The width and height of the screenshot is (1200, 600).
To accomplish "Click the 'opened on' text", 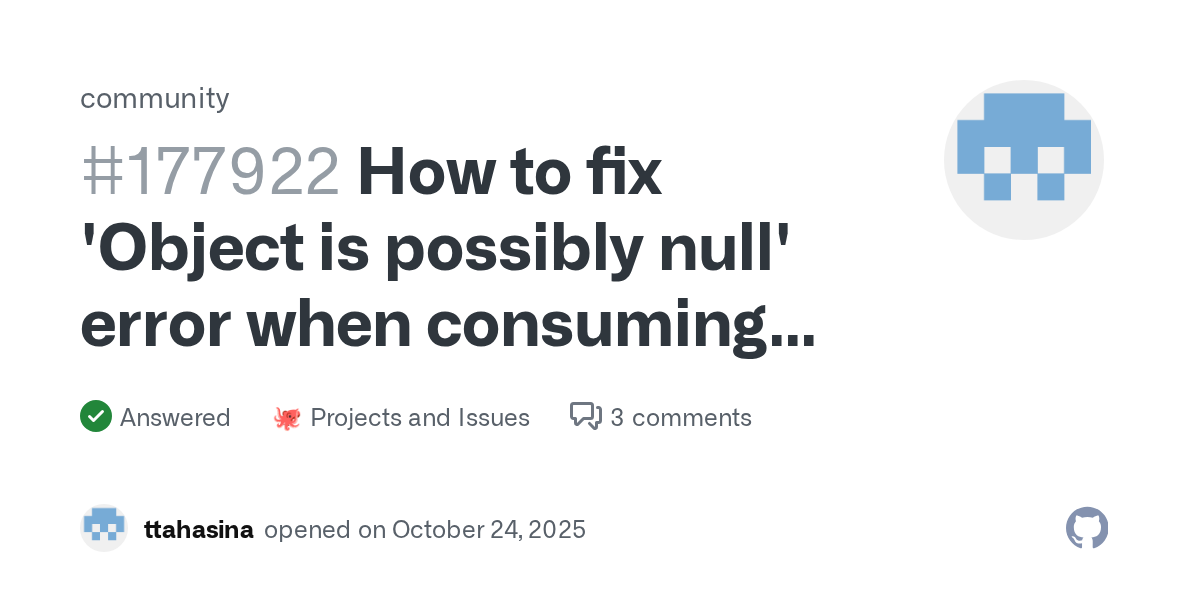I will (x=325, y=529).
